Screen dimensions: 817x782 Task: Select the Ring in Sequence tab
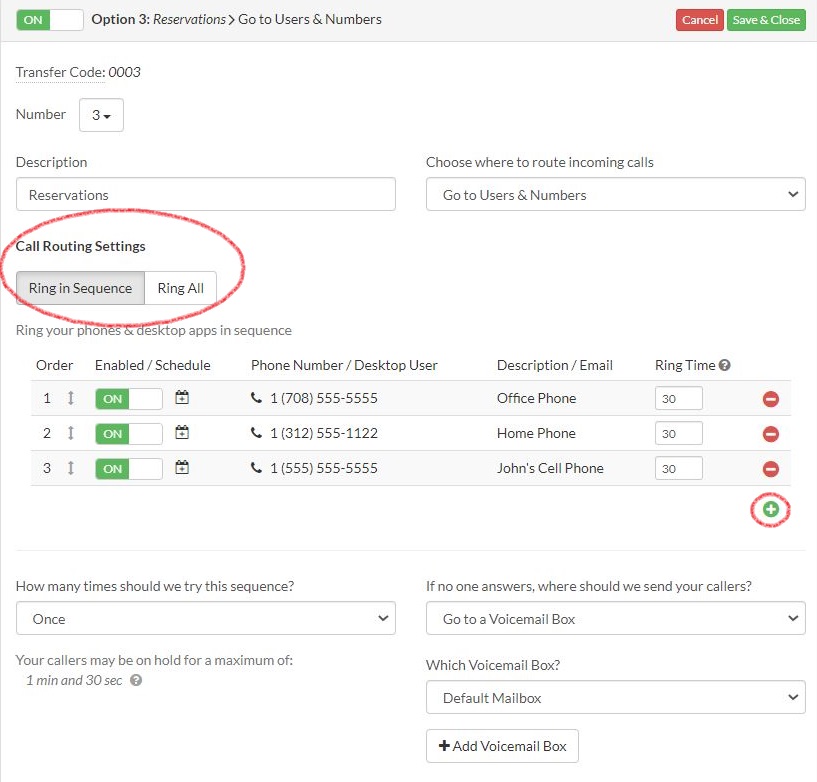(x=80, y=288)
